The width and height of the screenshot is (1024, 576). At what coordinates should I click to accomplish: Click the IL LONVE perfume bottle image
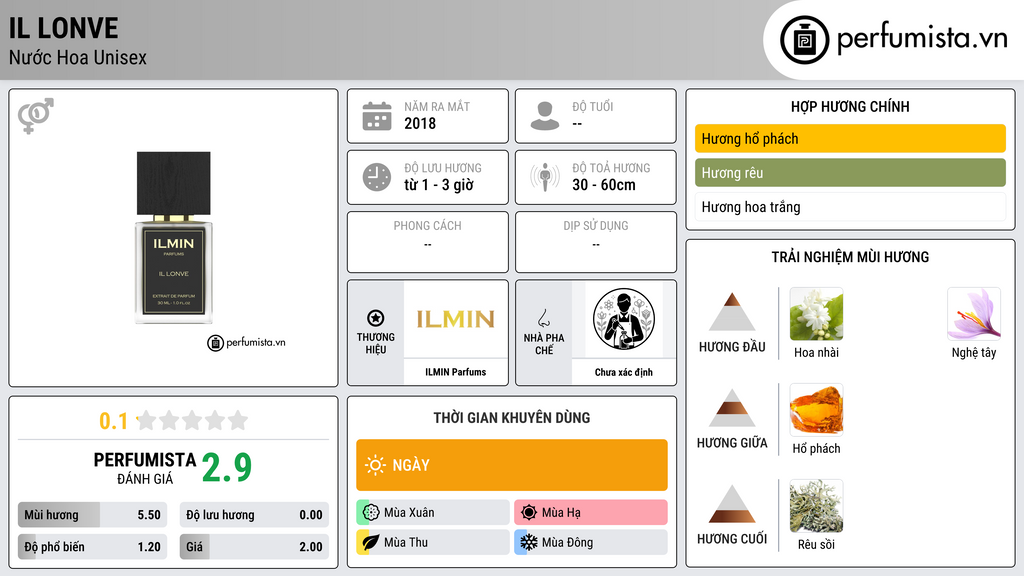(x=174, y=238)
